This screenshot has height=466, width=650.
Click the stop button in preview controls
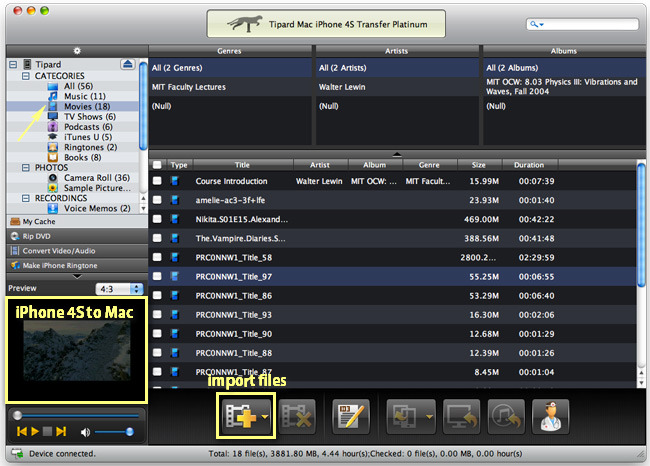point(47,432)
